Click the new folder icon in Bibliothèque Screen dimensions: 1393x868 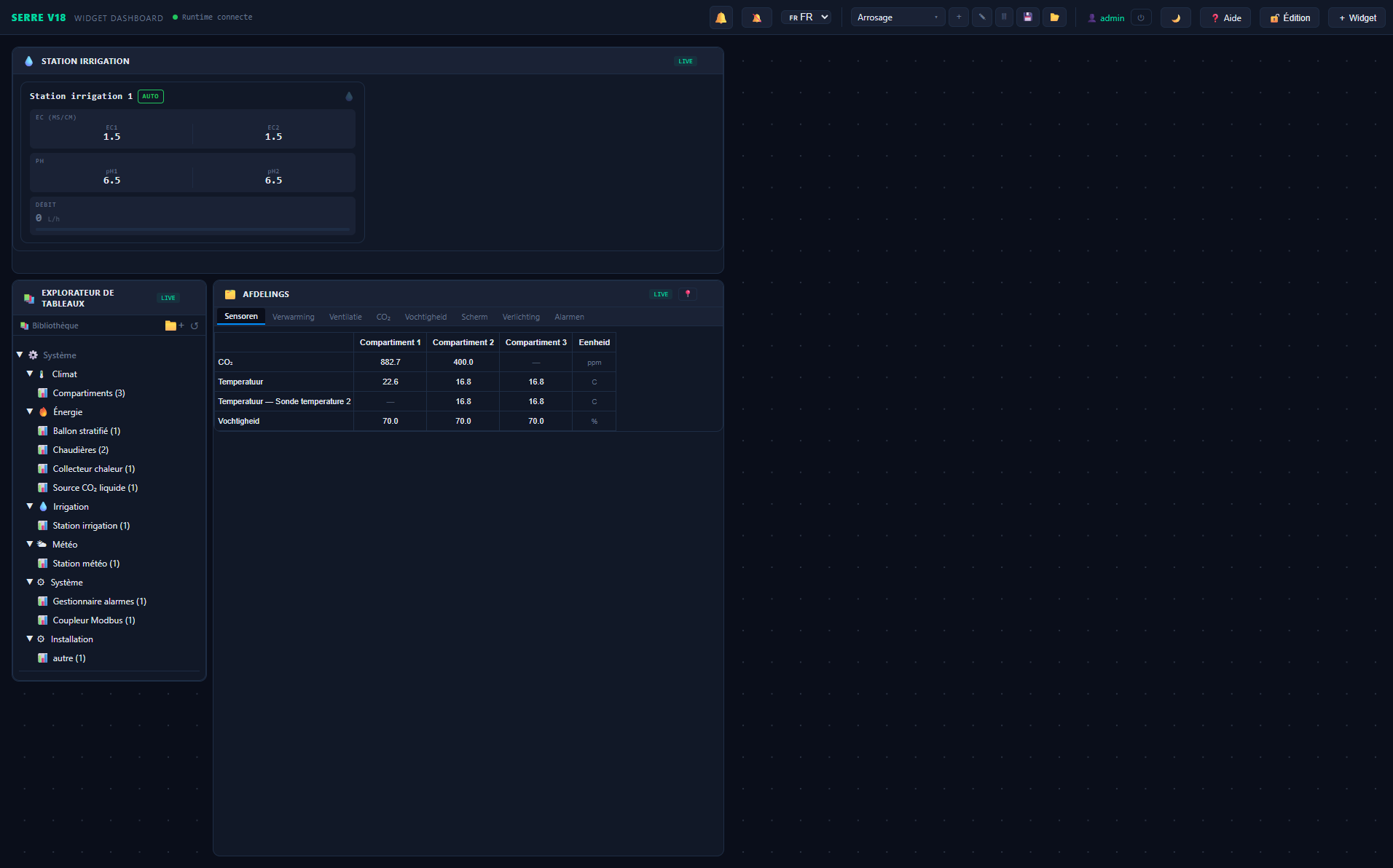pyautogui.click(x=174, y=325)
